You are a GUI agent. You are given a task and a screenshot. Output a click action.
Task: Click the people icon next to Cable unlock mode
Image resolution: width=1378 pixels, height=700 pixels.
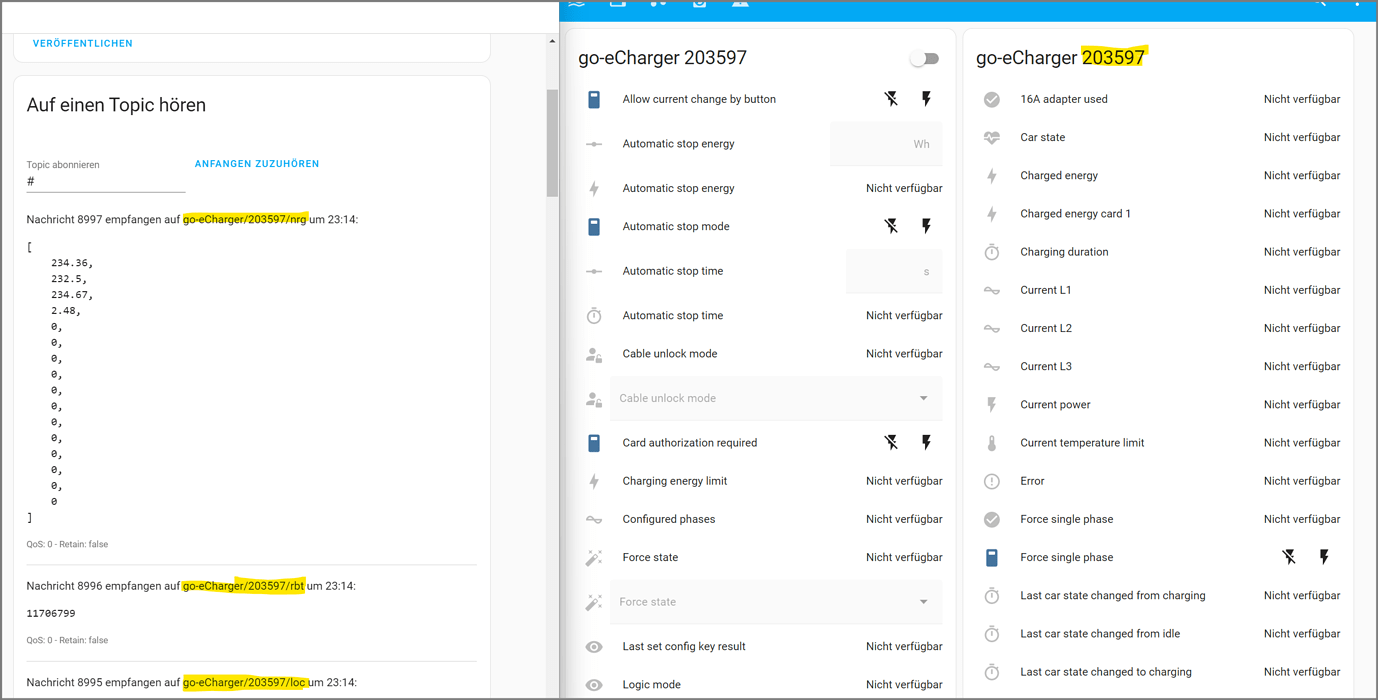594,353
